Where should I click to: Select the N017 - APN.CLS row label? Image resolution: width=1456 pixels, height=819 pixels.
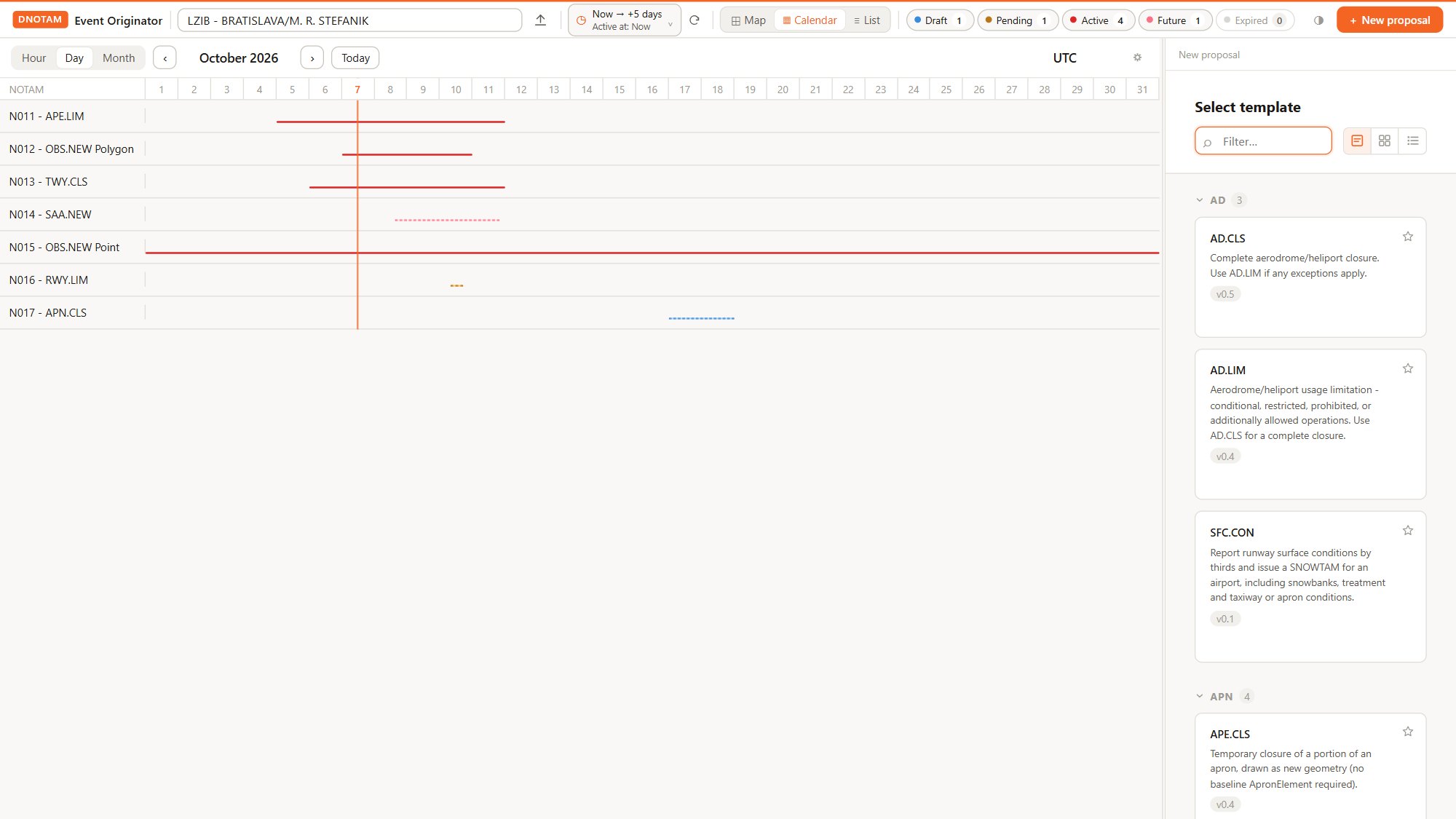pyautogui.click(x=47, y=313)
